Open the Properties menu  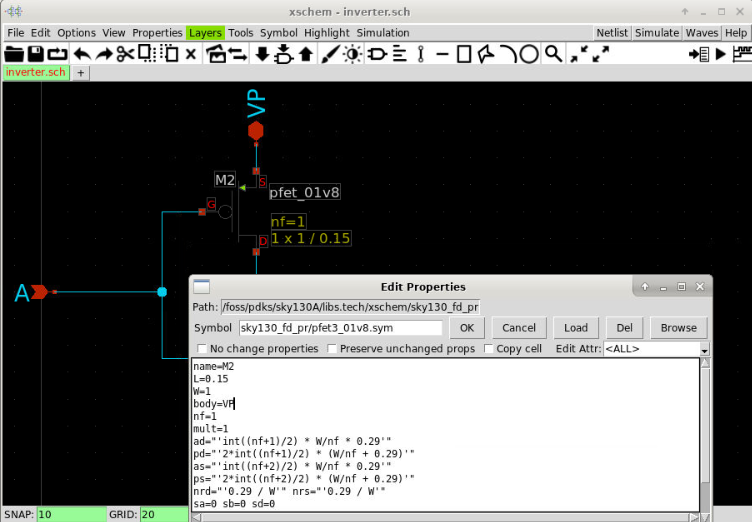(x=157, y=33)
